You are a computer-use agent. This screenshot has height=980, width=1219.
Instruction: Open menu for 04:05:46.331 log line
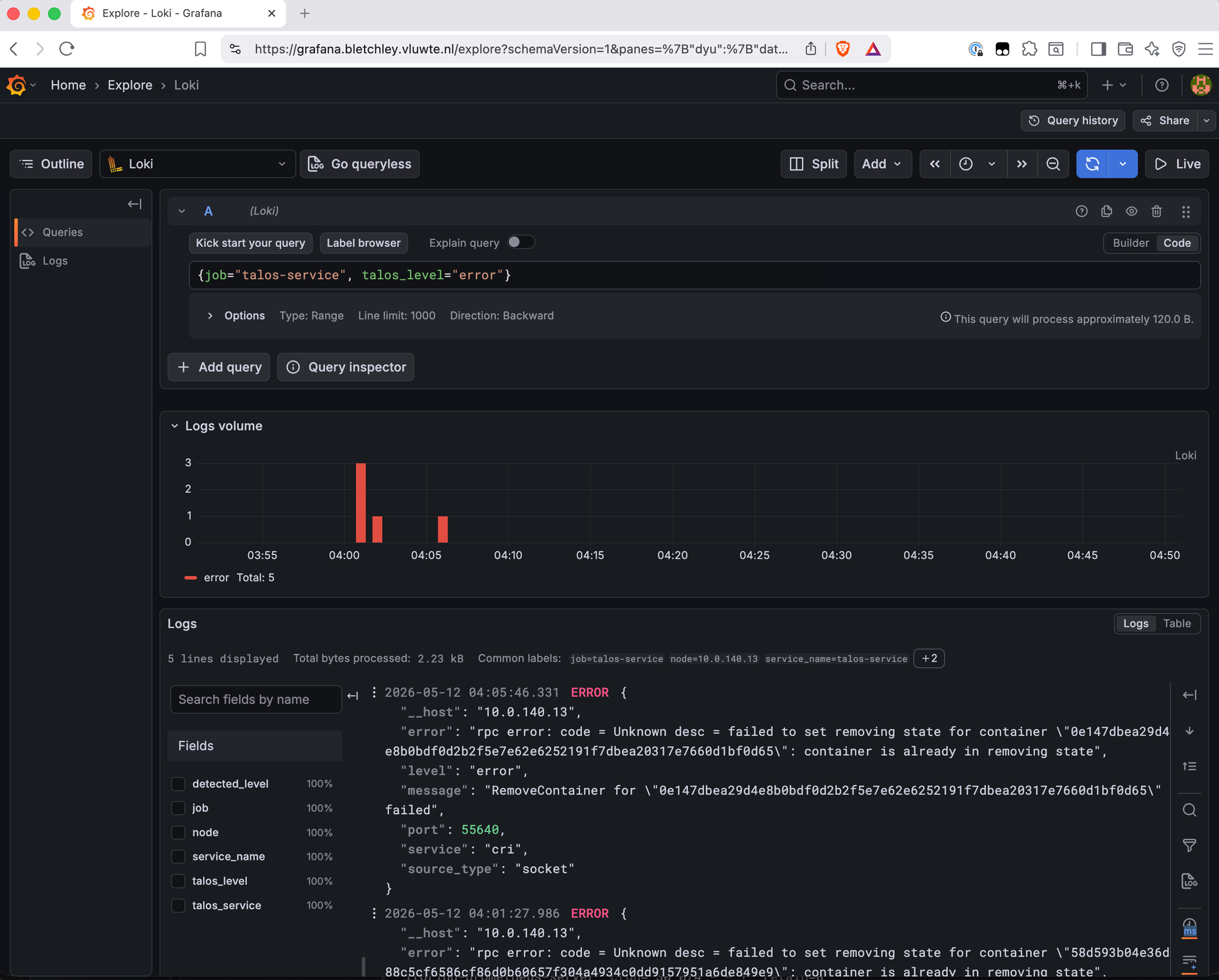pyautogui.click(x=374, y=692)
